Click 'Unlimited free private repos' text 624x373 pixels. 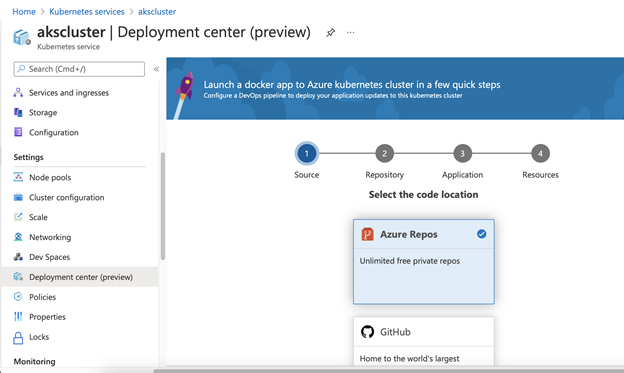[x=410, y=261]
